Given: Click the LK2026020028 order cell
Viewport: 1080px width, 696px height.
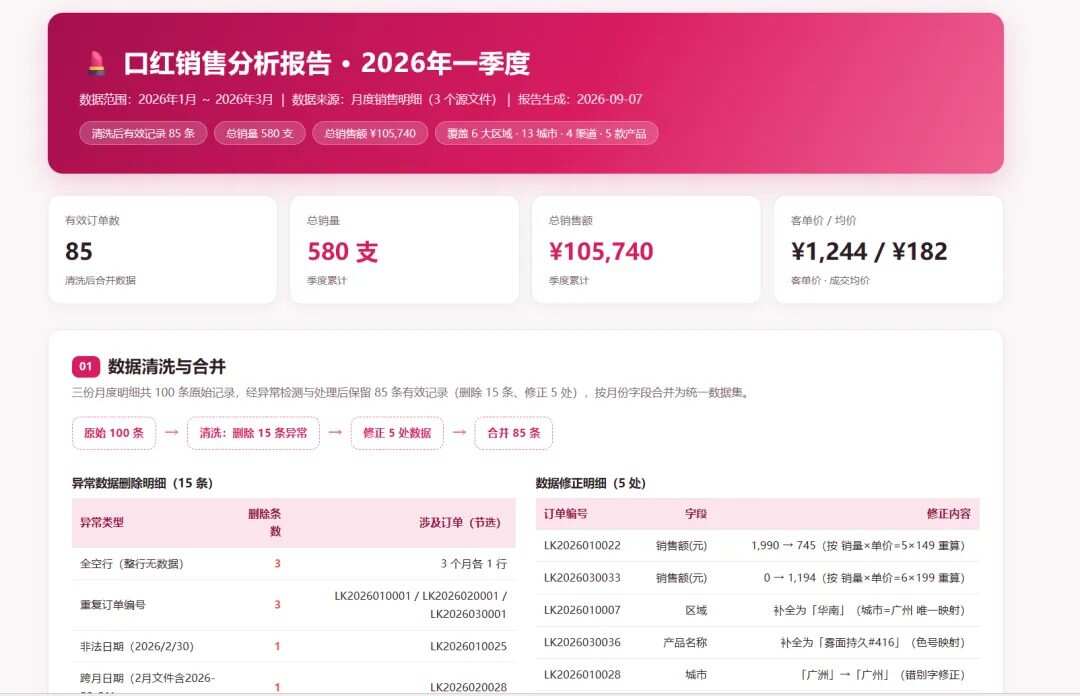Looking at the screenshot, I should [468, 687].
